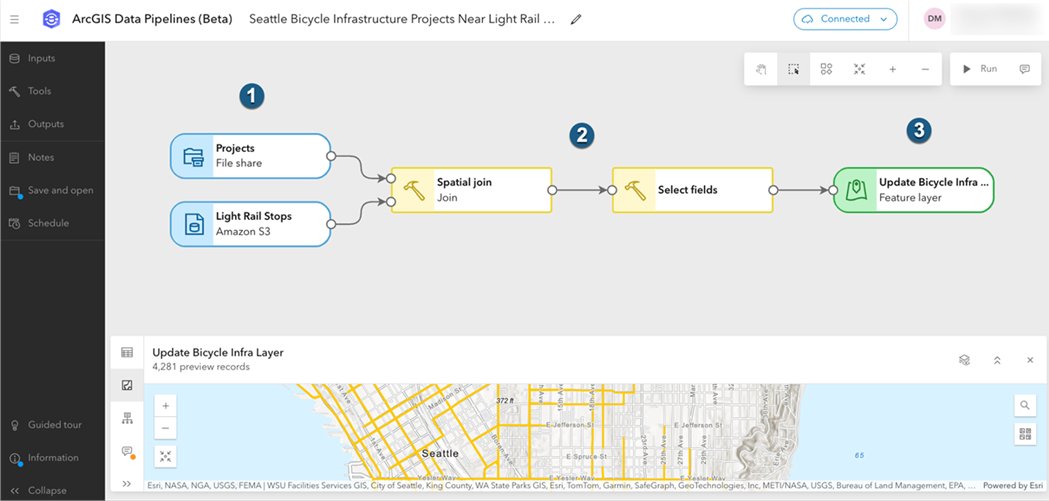
Task: Click the feature layer map icon on output node
Action: click(x=856, y=190)
